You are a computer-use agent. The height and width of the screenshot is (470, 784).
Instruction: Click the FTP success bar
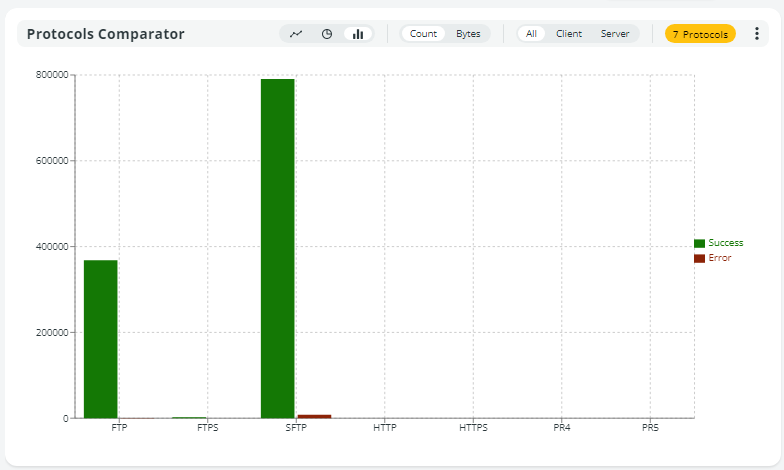pyautogui.click(x=100, y=339)
